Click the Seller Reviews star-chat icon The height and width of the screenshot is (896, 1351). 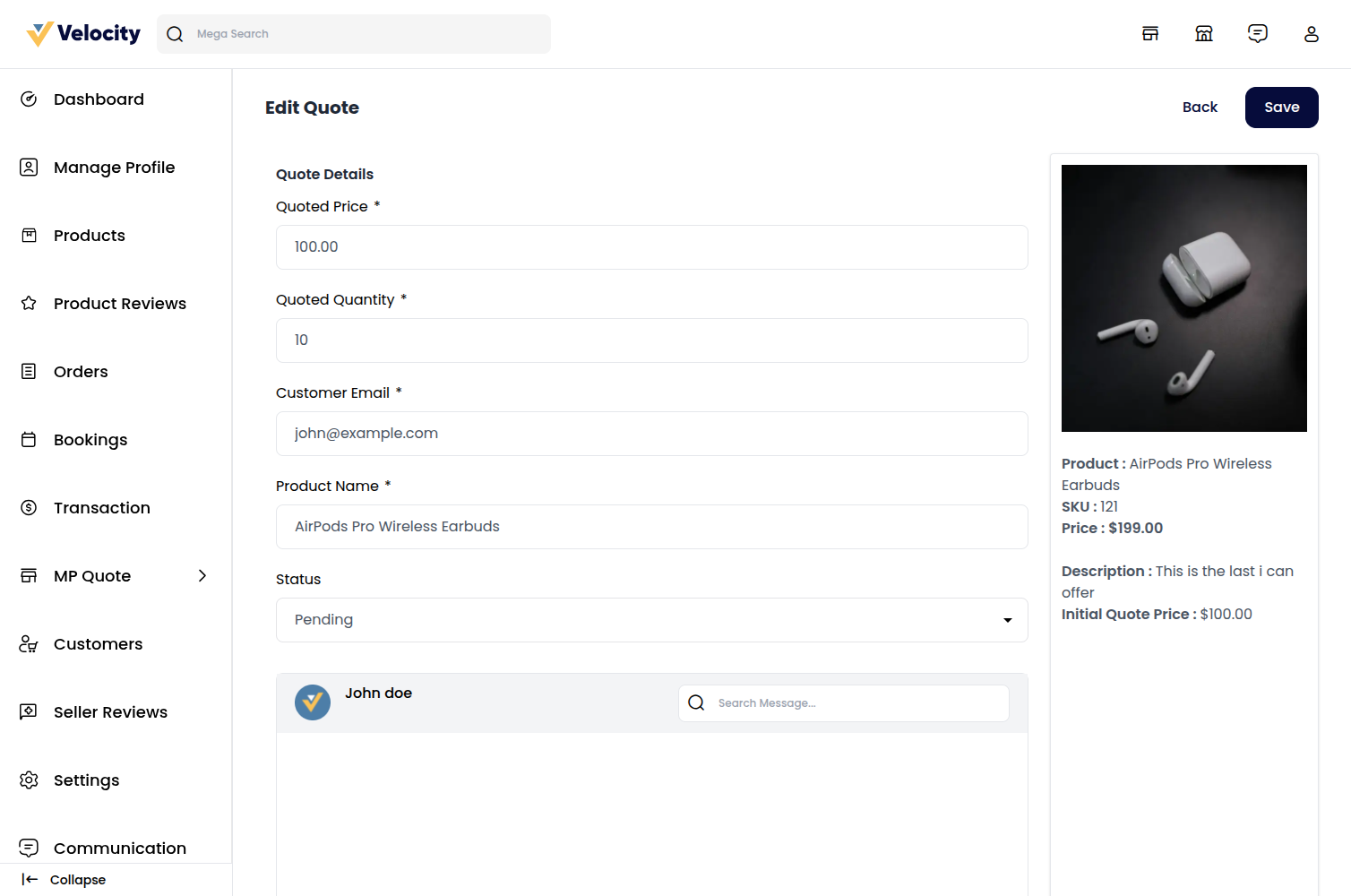point(29,712)
